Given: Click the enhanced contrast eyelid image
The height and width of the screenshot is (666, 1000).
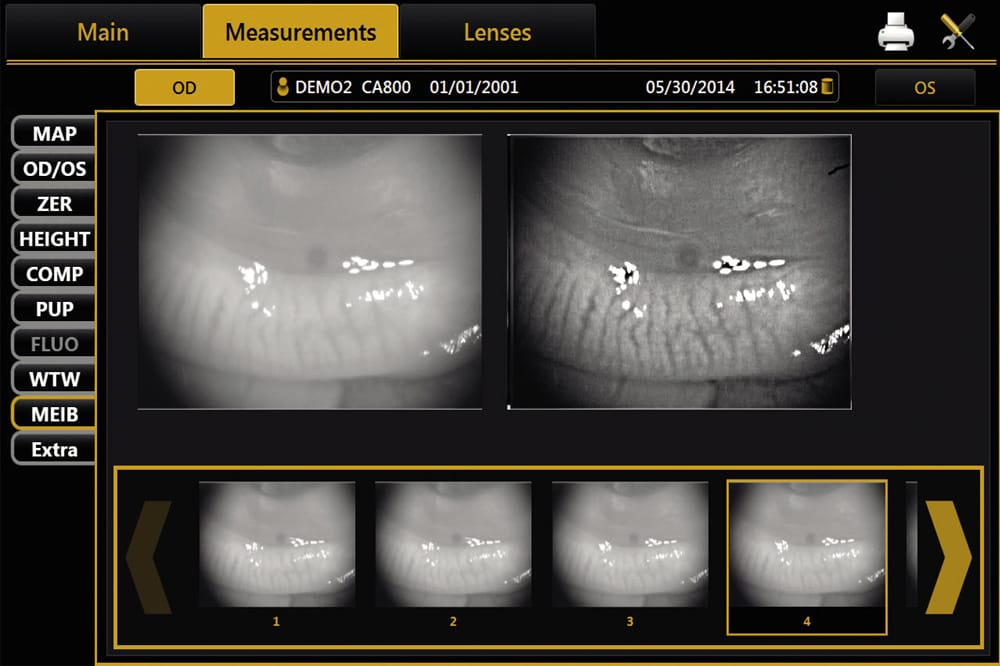Looking at the screenshot, I should point(679,272).
